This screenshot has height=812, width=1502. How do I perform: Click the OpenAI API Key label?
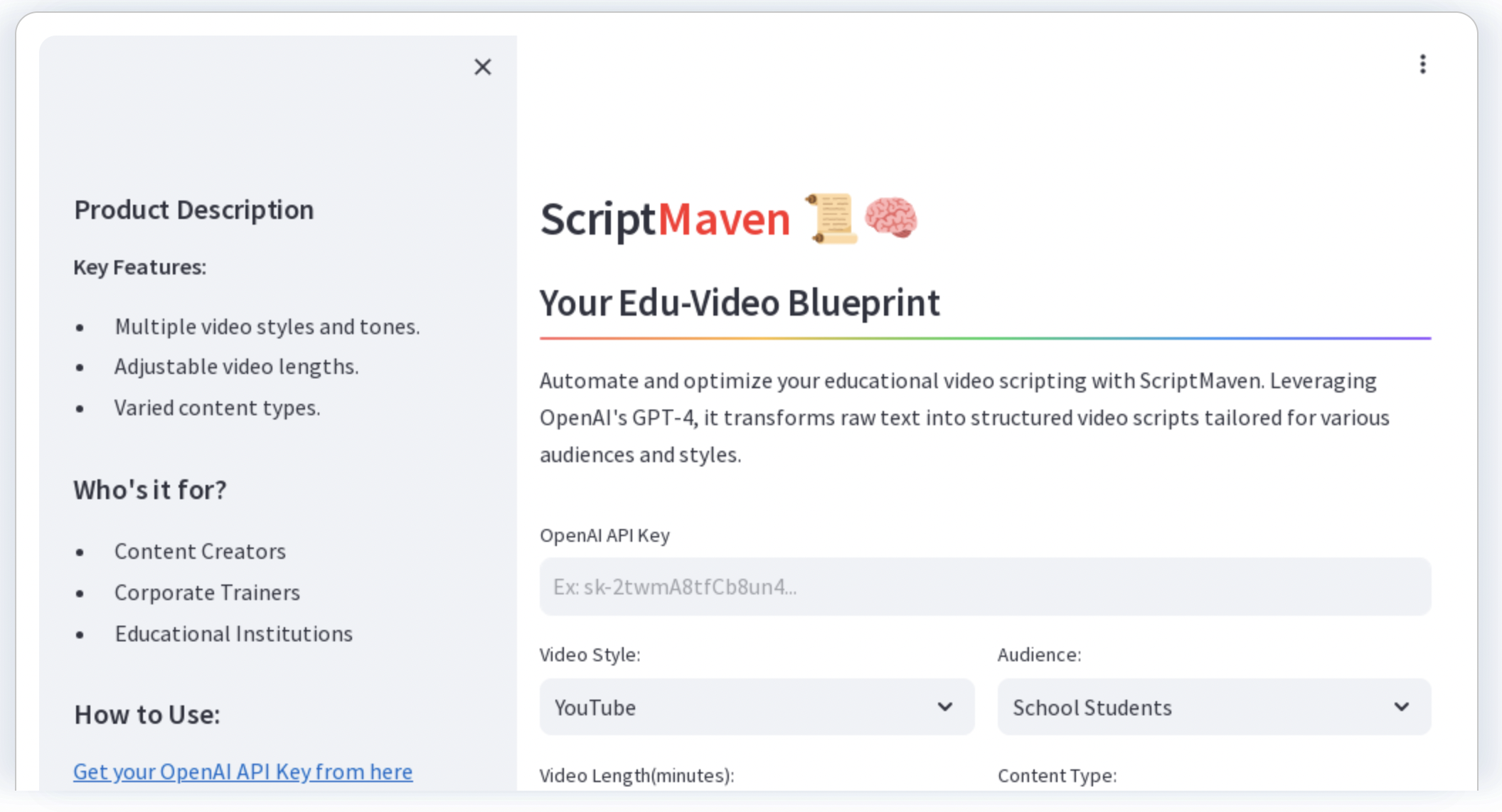(604, 535)
